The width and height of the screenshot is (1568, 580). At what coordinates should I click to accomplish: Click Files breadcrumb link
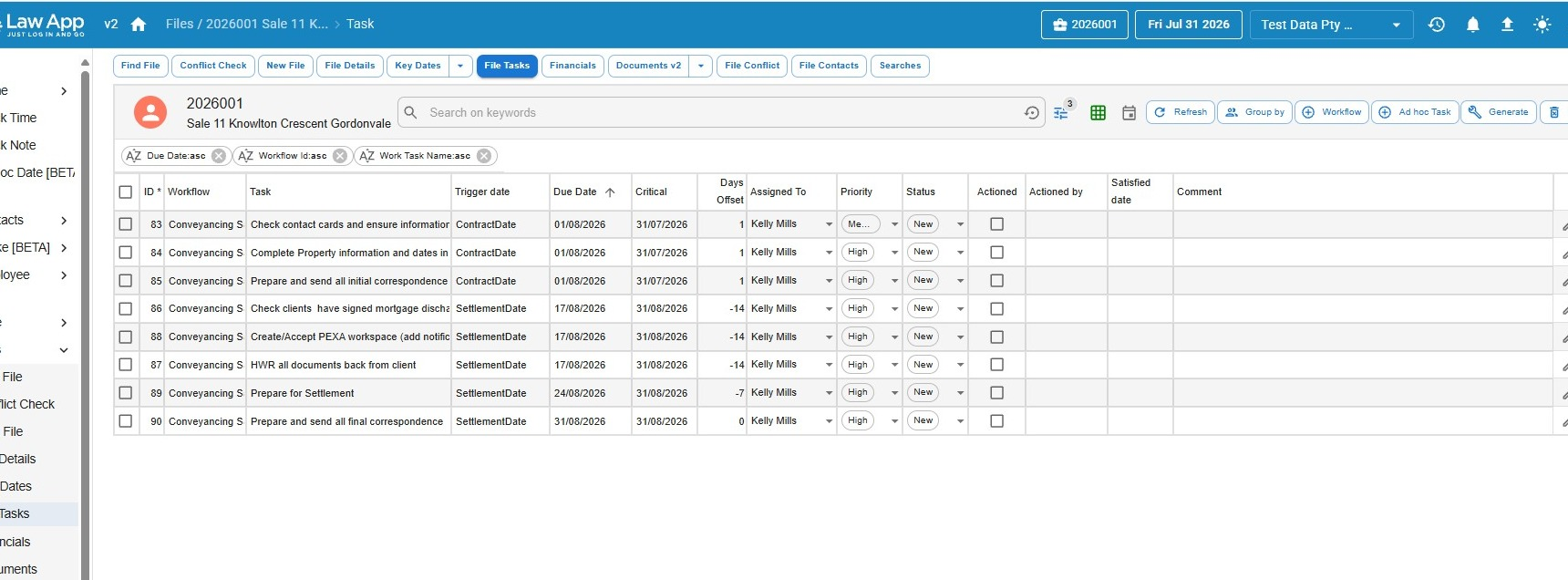(180, 25)
